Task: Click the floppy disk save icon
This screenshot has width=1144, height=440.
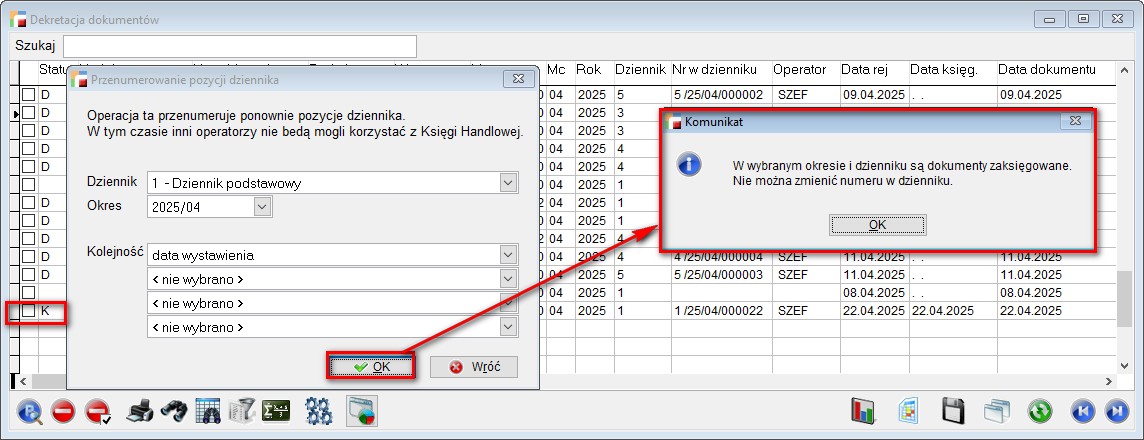Action: pyautogui.click(x=953, y=410)
